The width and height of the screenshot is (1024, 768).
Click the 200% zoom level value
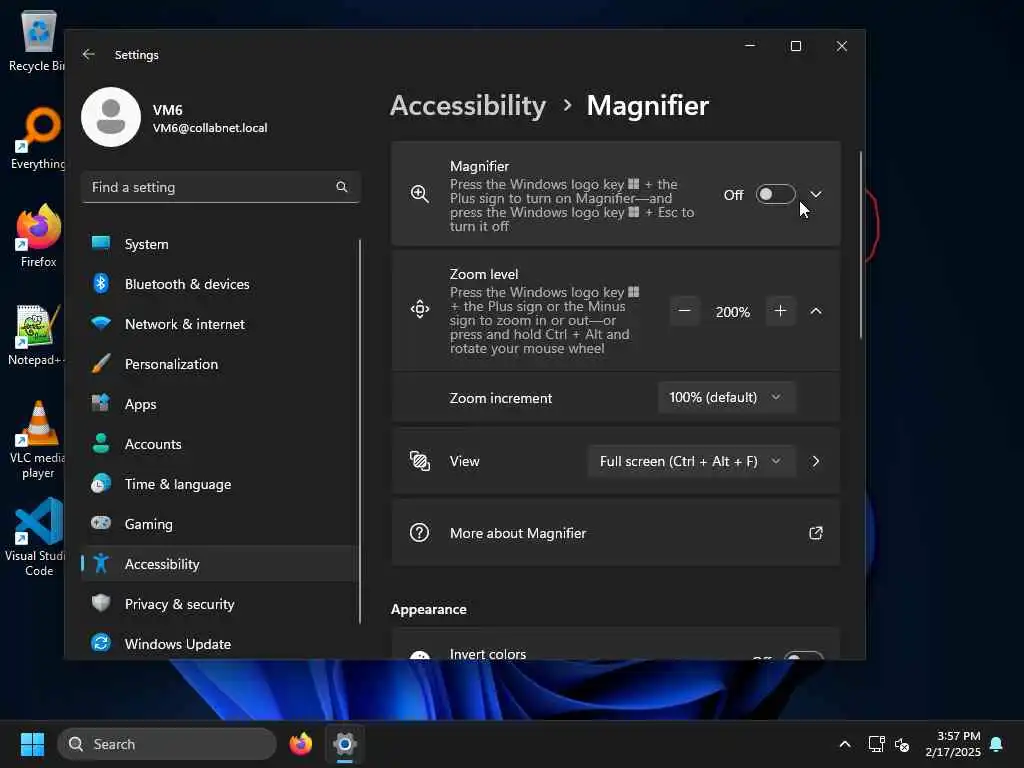732,312
